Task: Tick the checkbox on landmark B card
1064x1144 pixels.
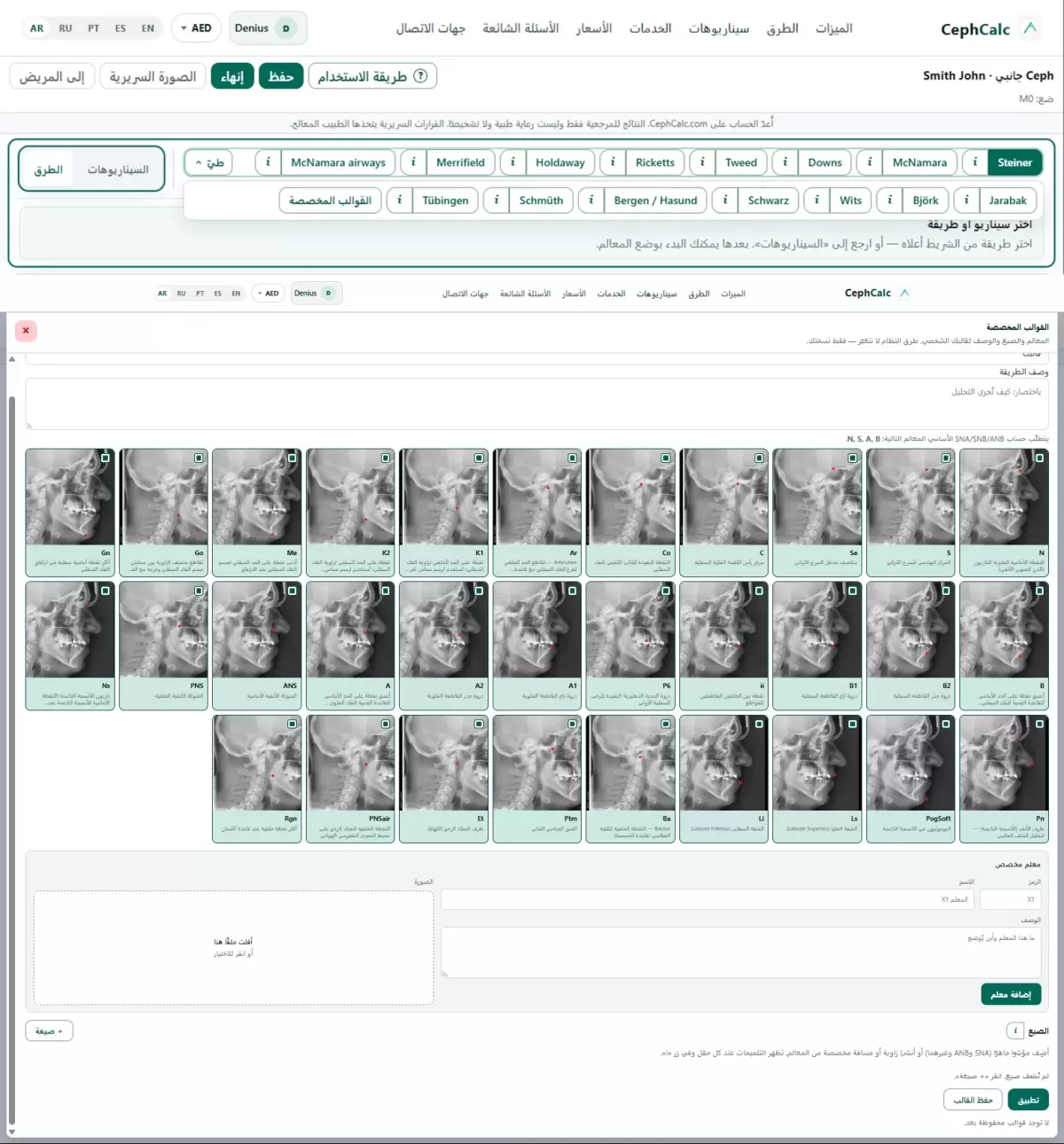Action: pyautogui.click(x=1039, y=591)
